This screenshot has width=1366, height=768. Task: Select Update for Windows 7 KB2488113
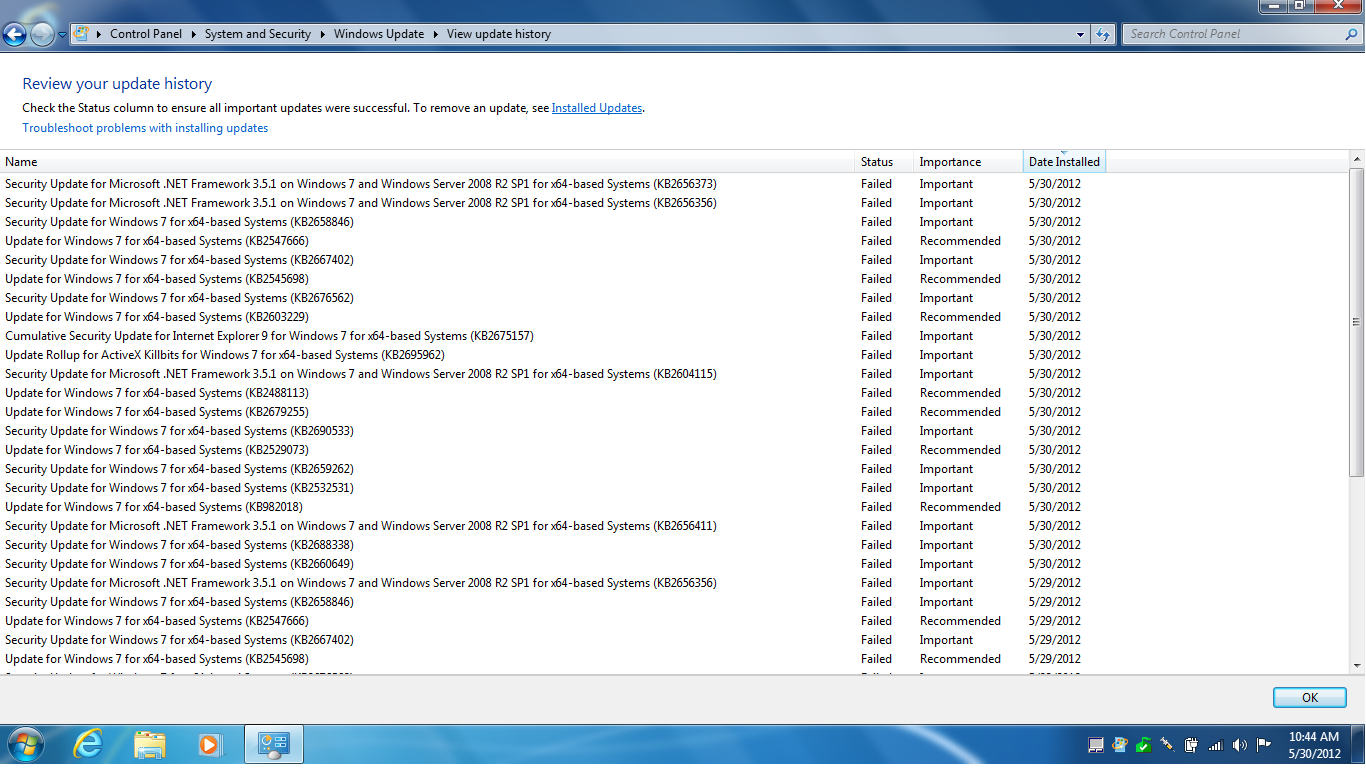(553, 393)
